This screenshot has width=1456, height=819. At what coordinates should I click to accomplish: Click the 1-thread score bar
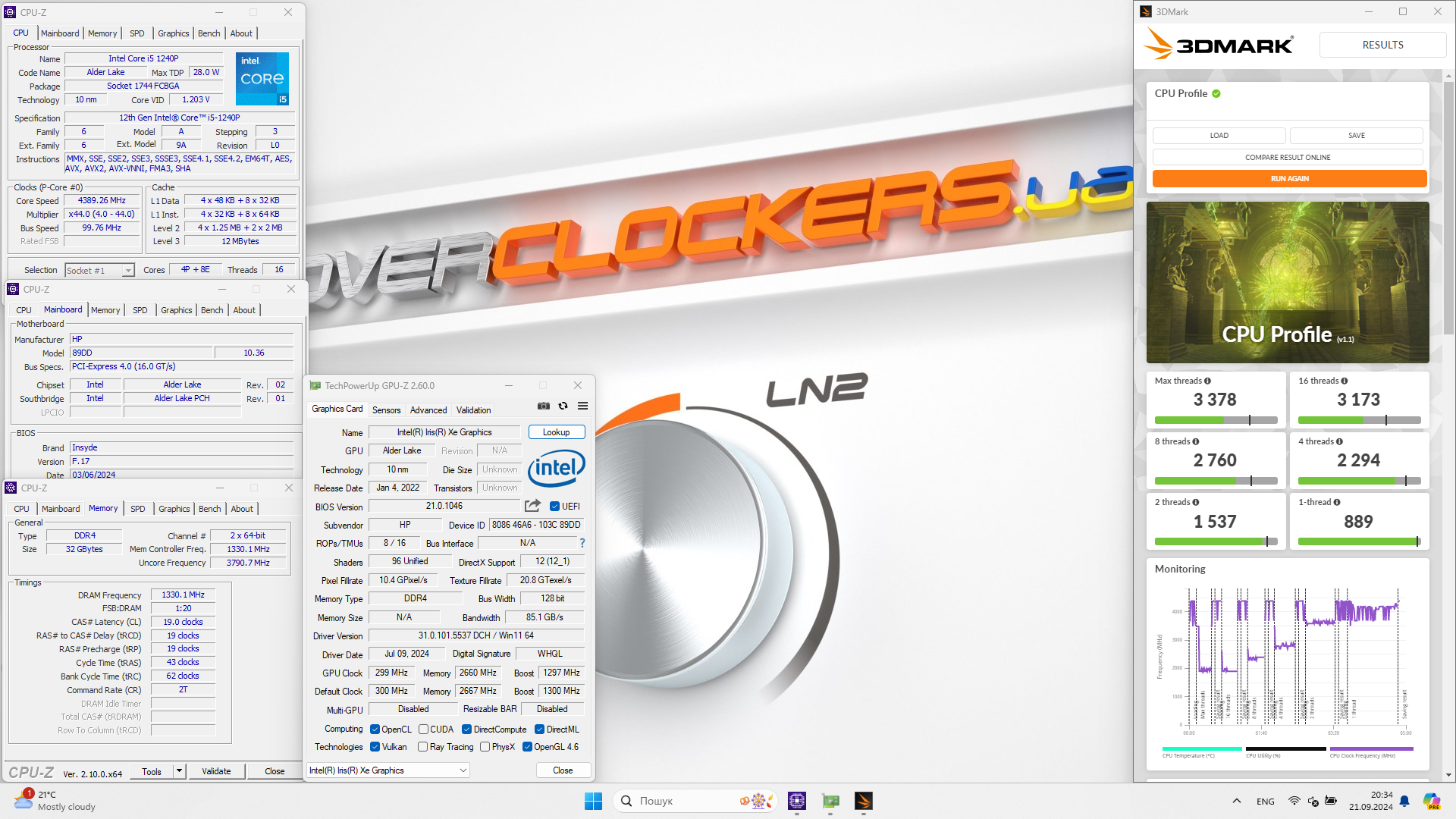pyautogui.click(x=1359, y=541)
